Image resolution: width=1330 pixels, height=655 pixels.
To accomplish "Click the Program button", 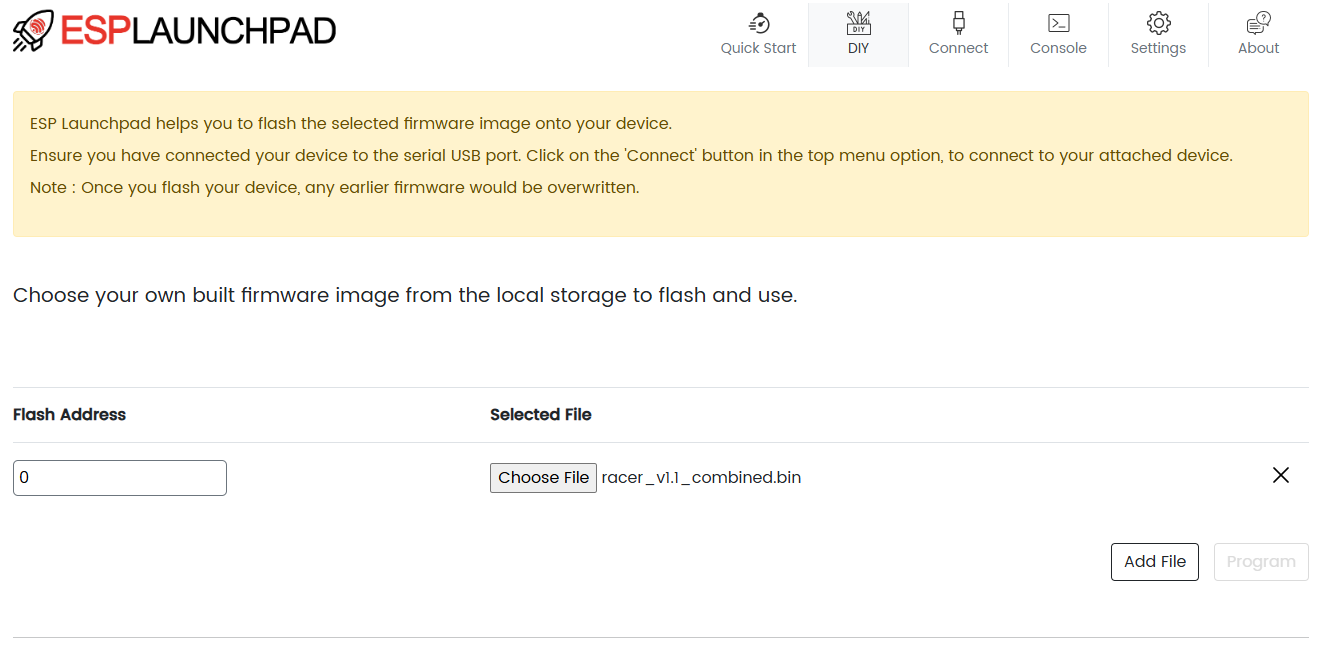I will [x=1260, y=562].
